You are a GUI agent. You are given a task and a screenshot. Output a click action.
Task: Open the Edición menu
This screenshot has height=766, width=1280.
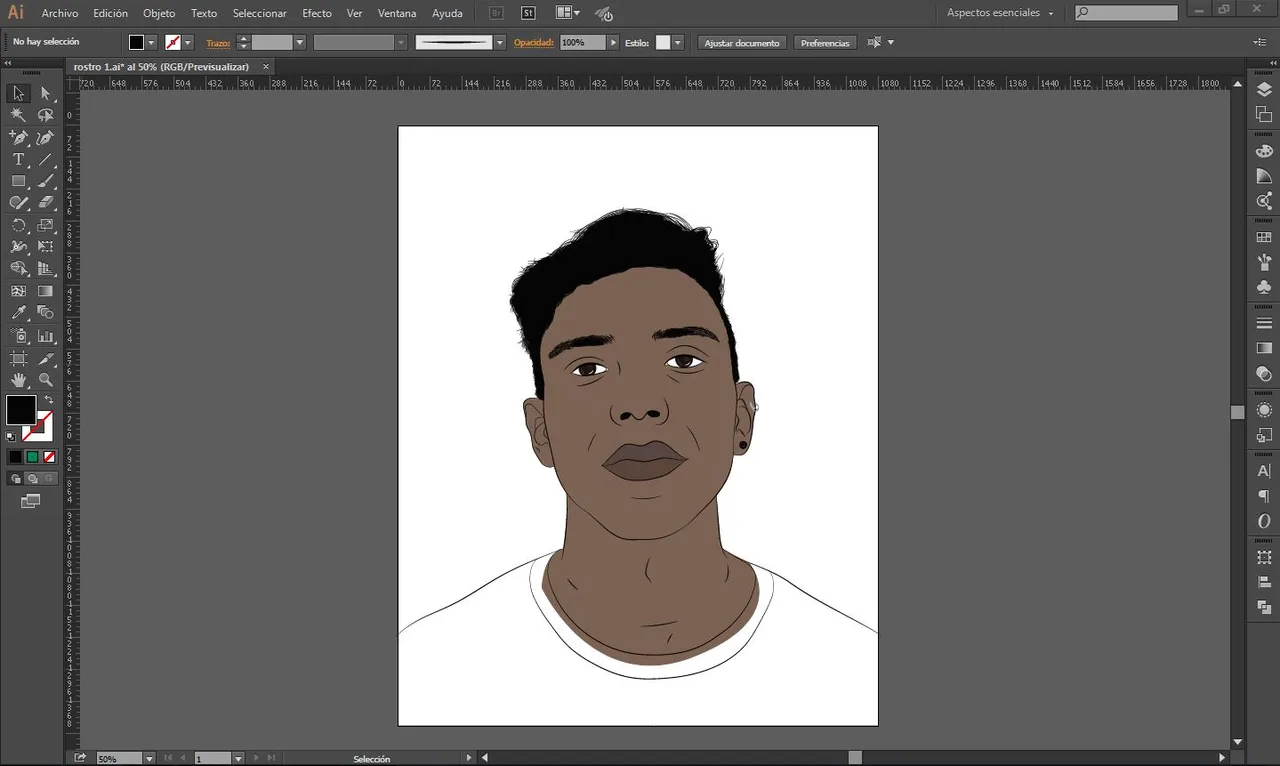click(110, 13)
